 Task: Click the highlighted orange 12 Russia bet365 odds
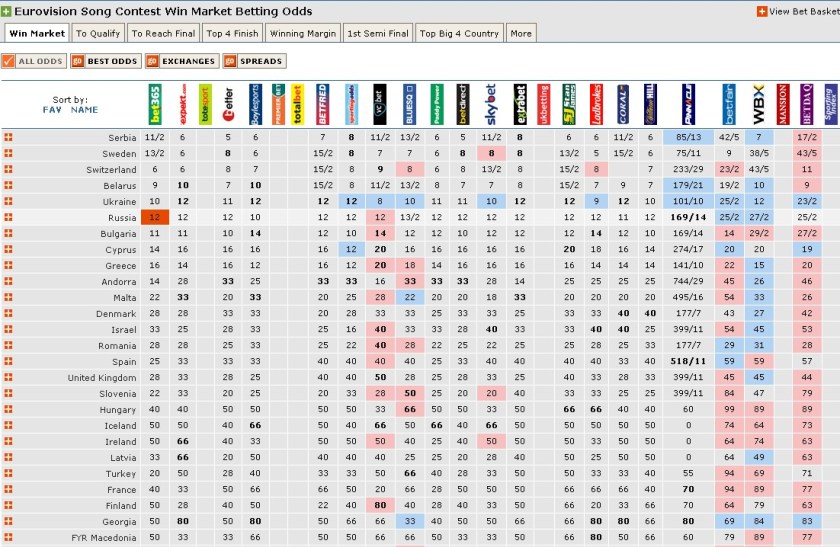coord(155,218)
